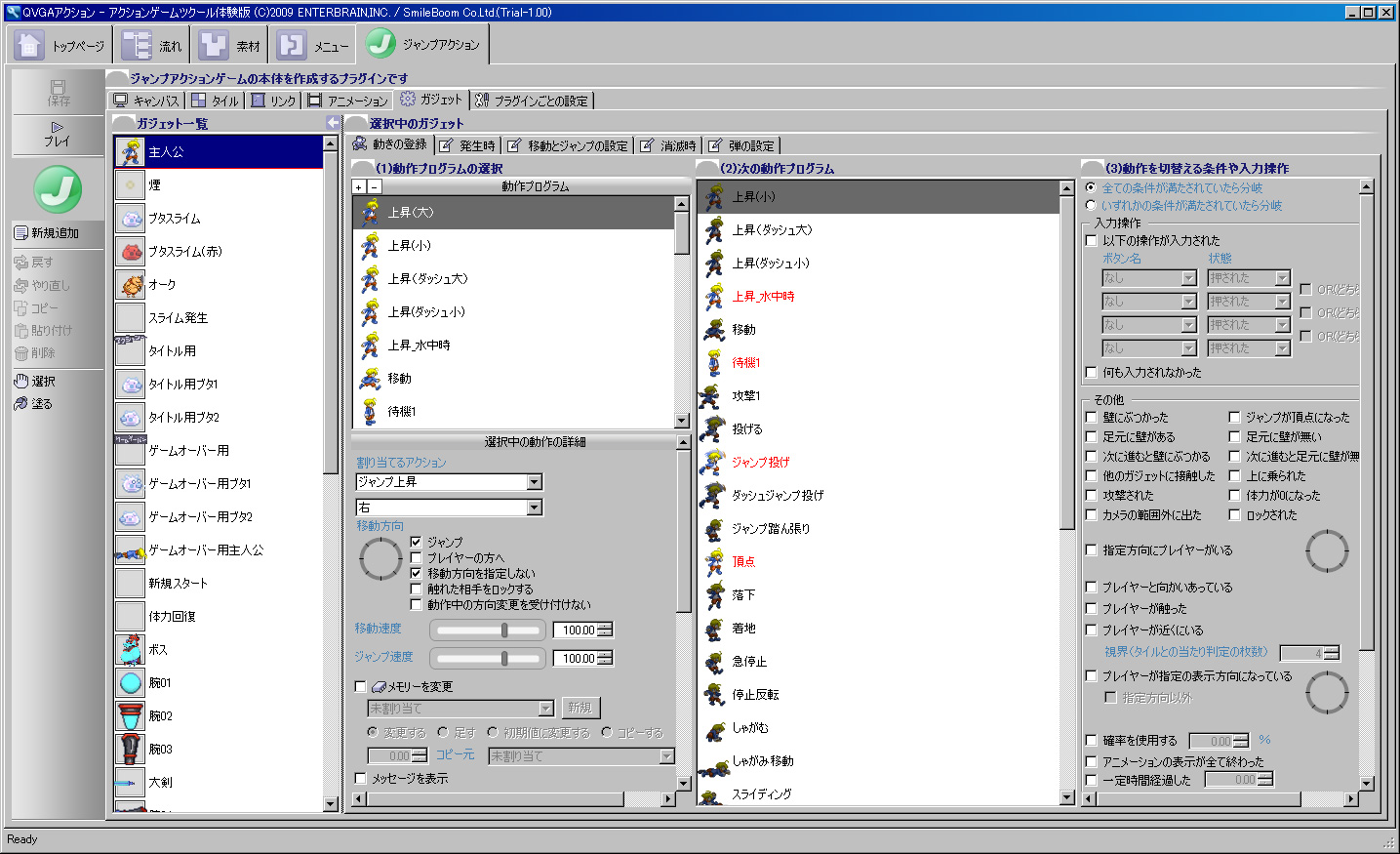Expand the 右 direction dropdown
Screen dimensions: 1400x854
534,508
